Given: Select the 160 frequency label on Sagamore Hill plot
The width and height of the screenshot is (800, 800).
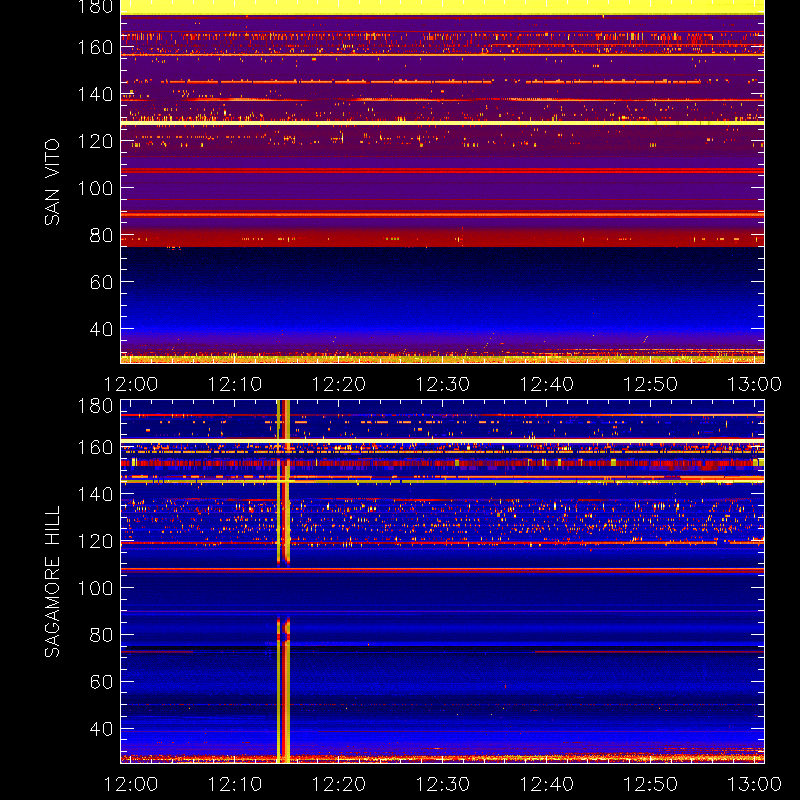Looking at the screenshot, I should (95, 447).
